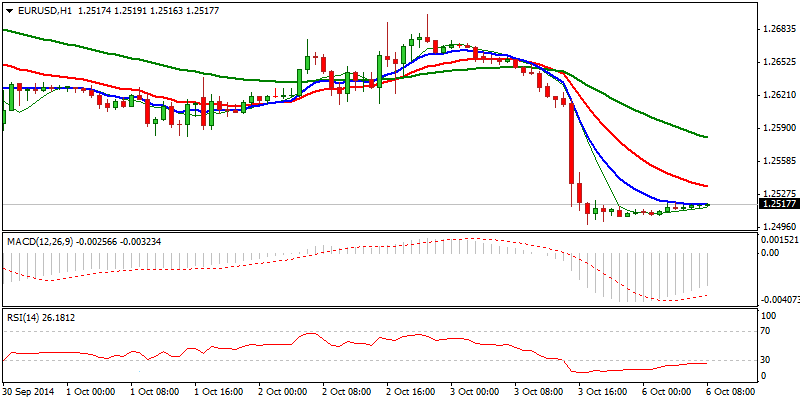Click RSI scale level 70
Screen dimensions: 800x400
[766, 331]
